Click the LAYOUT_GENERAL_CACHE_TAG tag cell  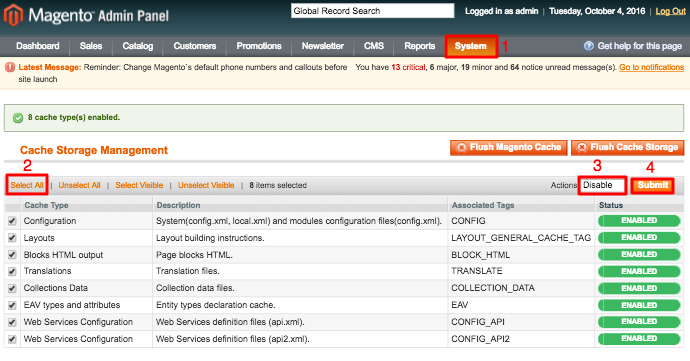[x=521, y=238]
